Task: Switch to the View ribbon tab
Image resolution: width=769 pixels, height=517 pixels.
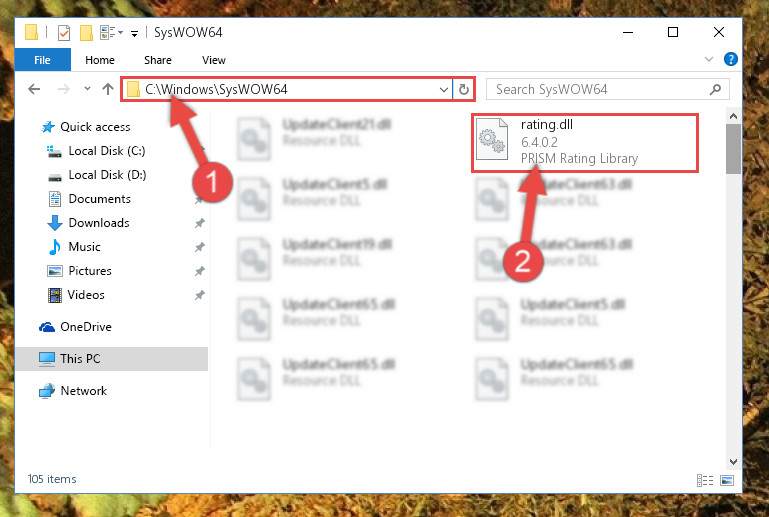Action: 214,60
